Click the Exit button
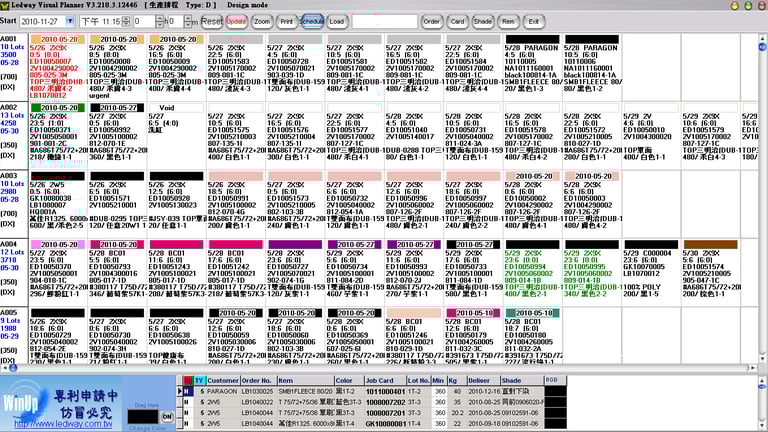 (533, 22)
